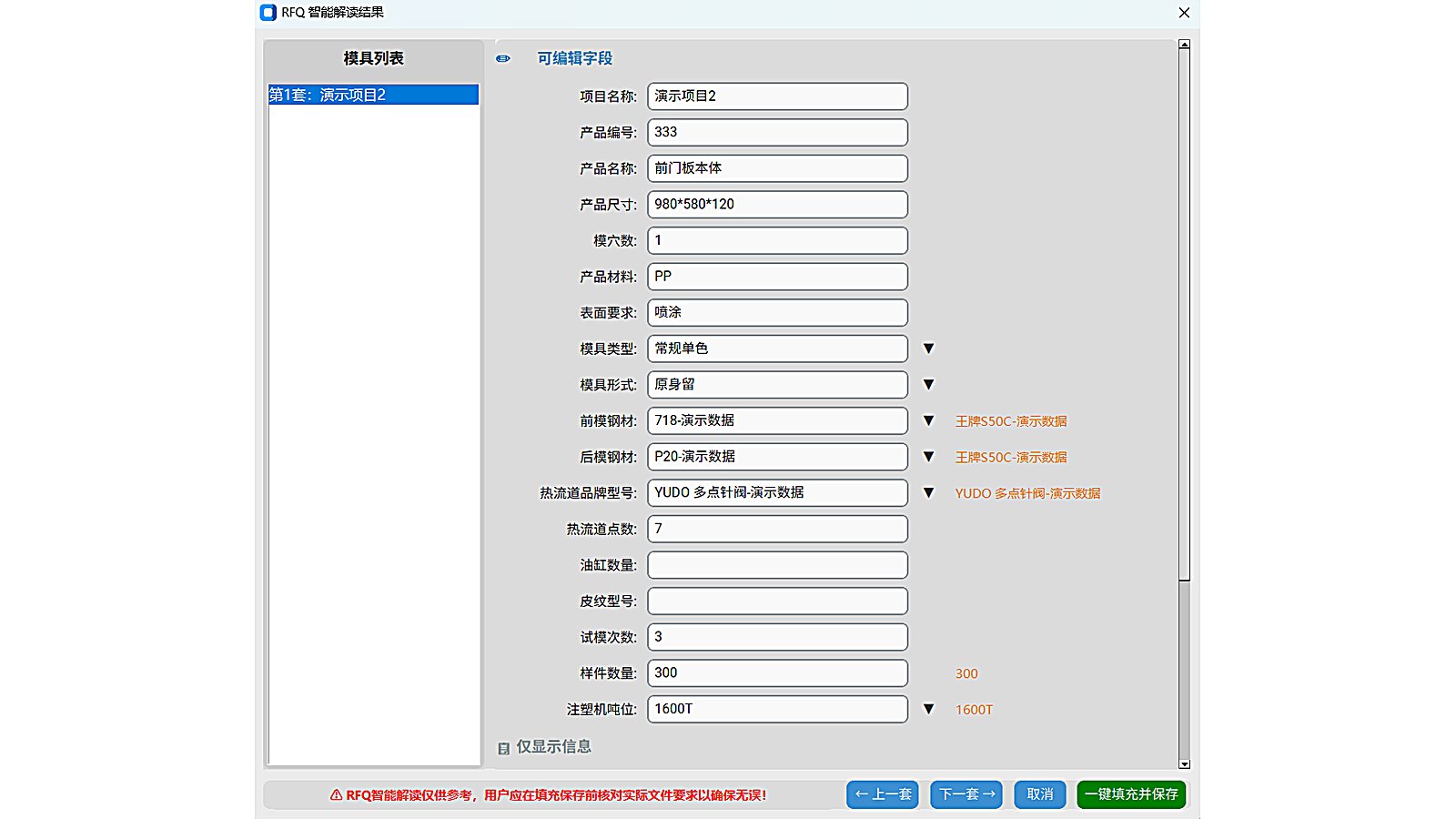
Task: Click the RFQ app icon in title bar
Action: pos(268,13)
